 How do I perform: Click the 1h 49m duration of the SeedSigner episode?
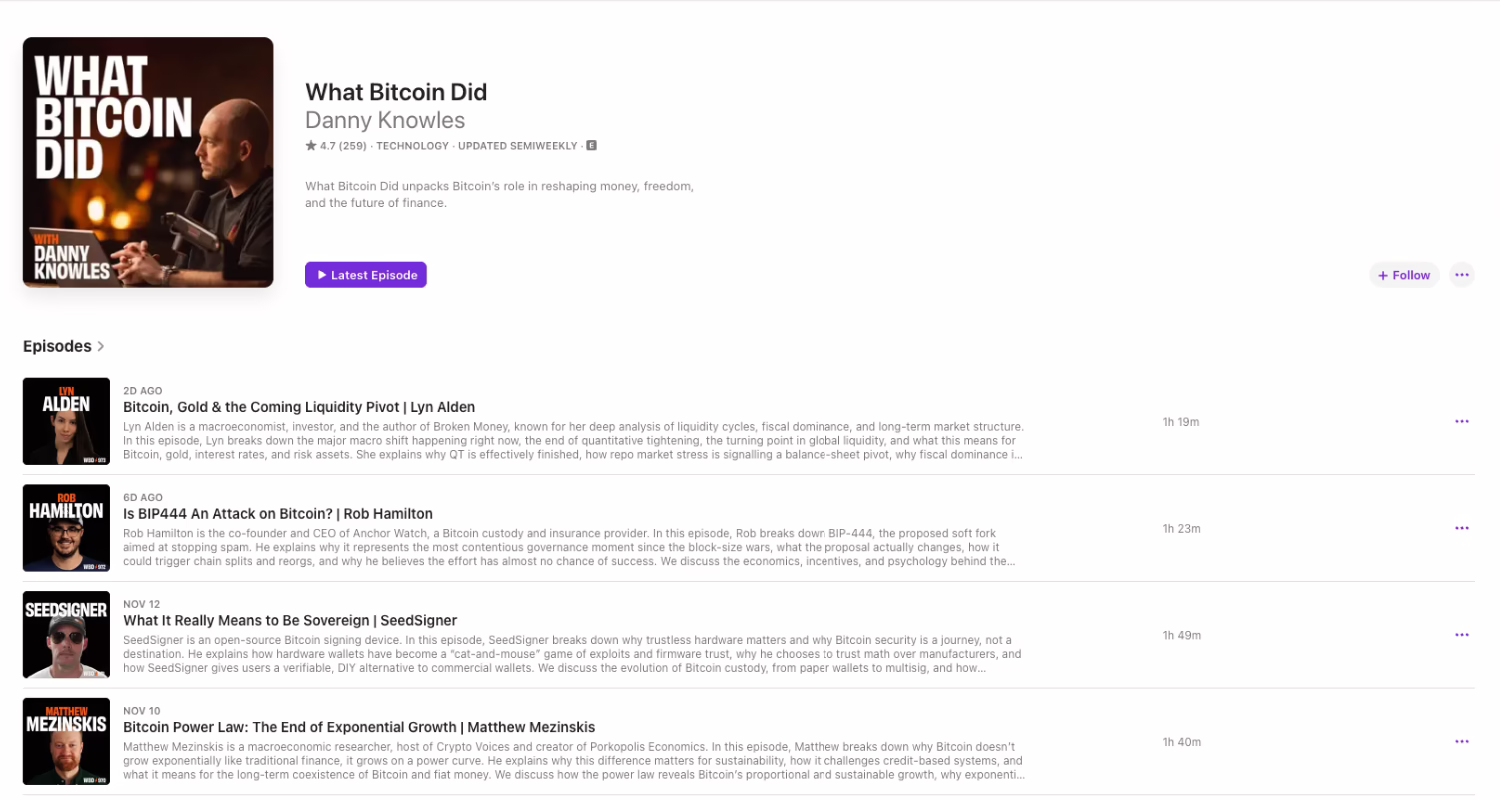[1181, 635]
